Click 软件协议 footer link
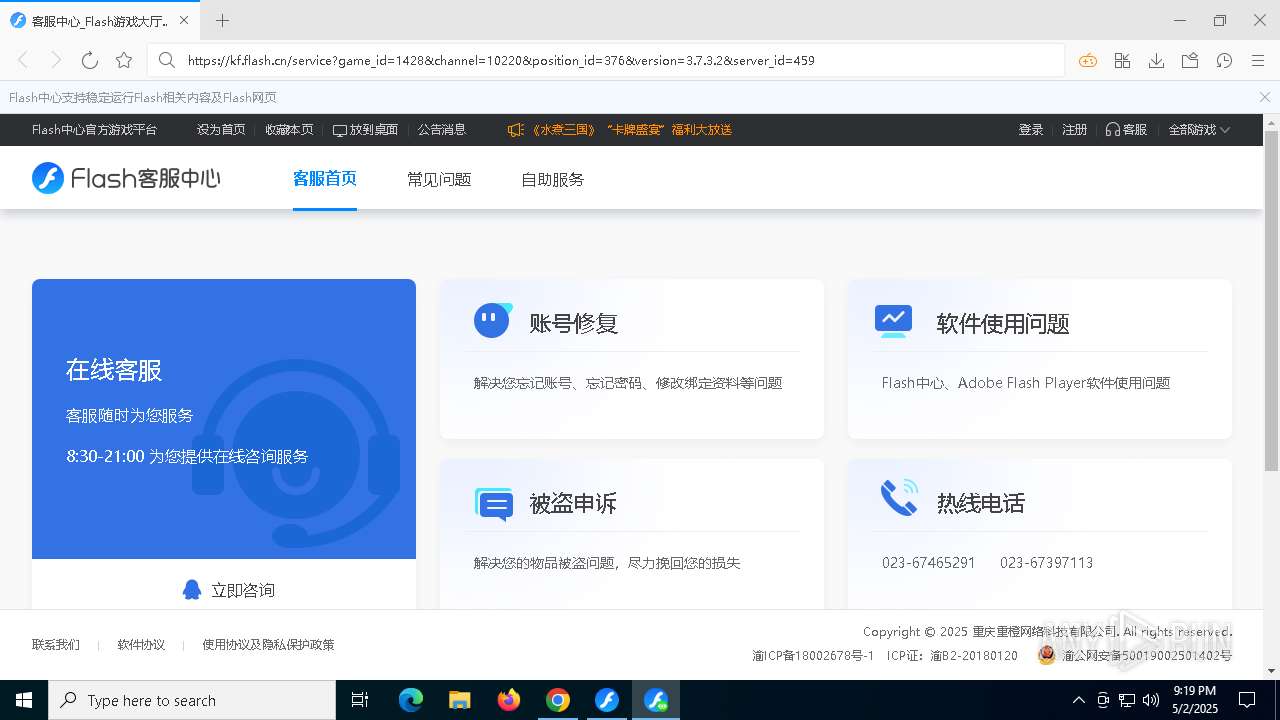Viewport: 1280px width, 720px height. pyautogui.click(x=141, y=645)
